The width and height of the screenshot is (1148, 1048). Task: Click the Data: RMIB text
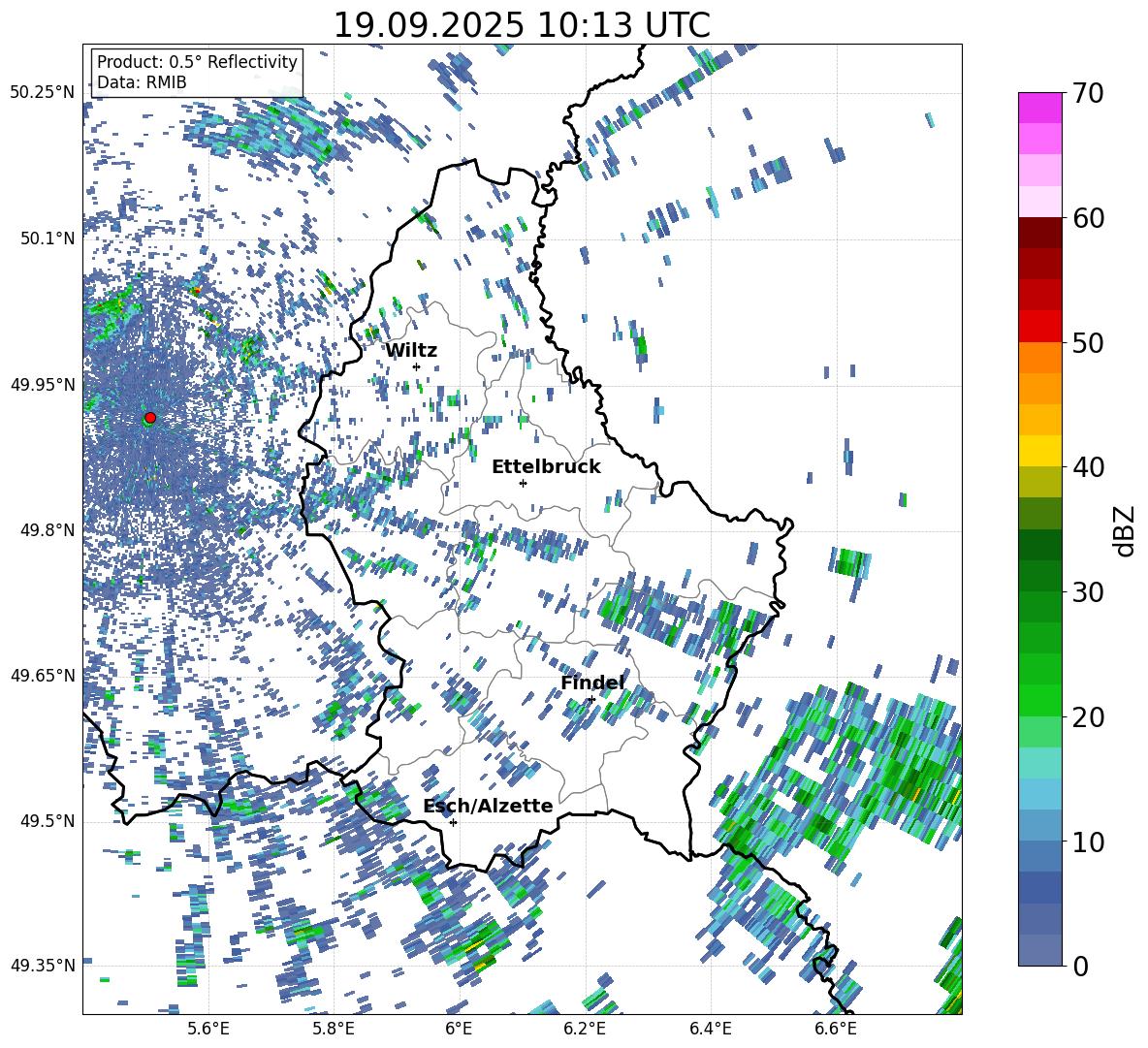[142, 82]
